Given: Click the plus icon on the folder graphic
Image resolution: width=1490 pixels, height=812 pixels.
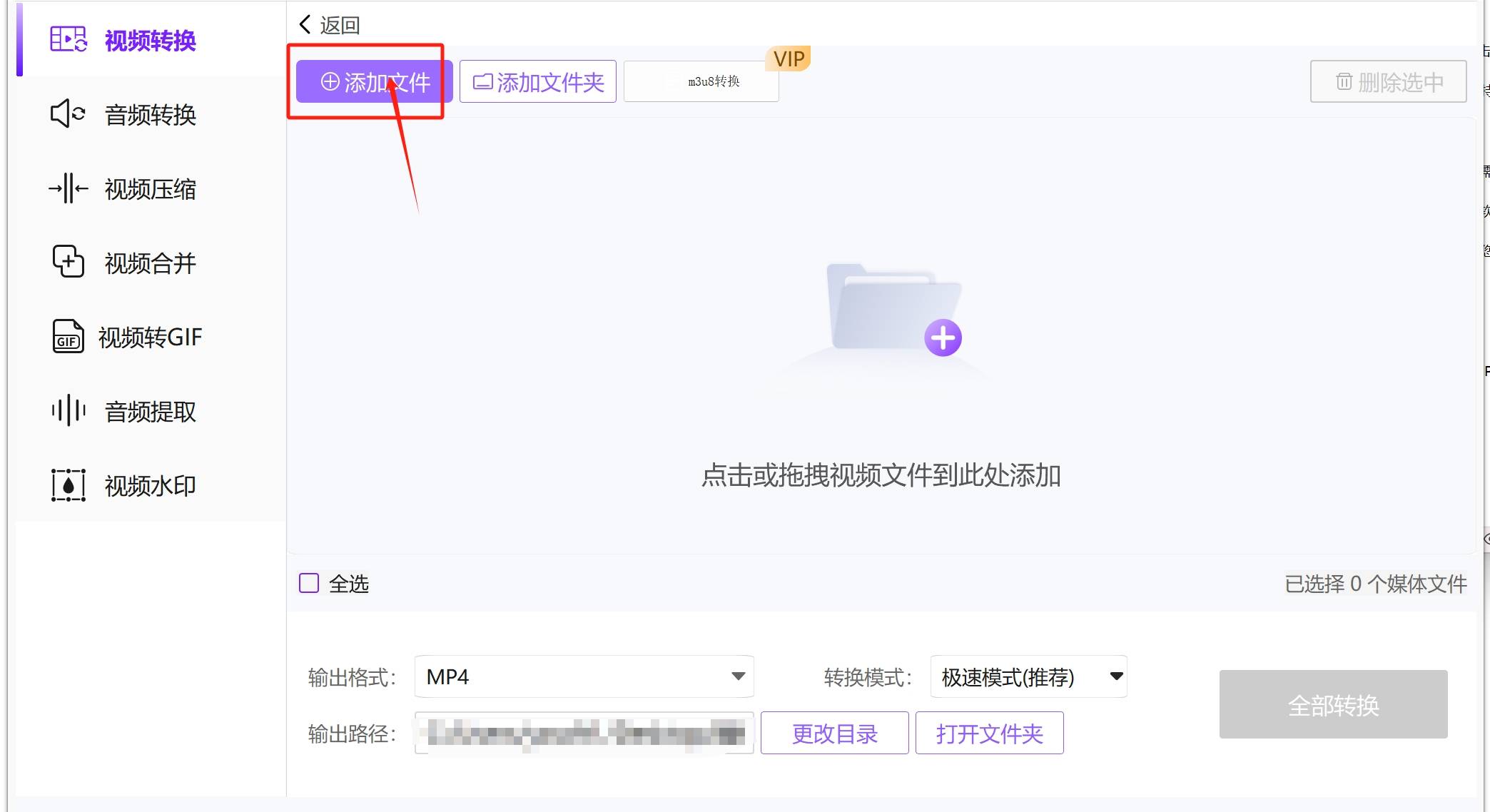Looking at the screenshot, I should pyautogui.click(x=943, y=338).
